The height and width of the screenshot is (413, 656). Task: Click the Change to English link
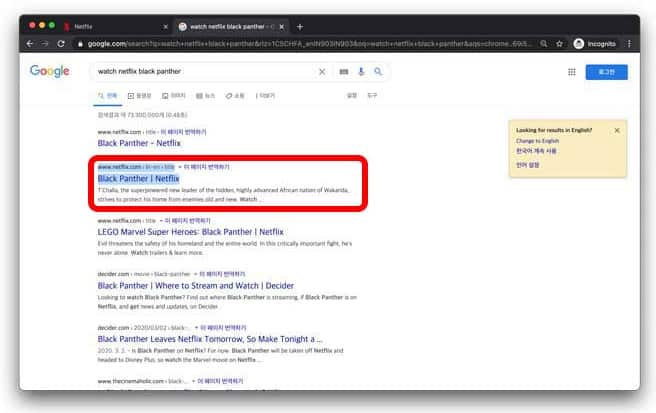537,141
